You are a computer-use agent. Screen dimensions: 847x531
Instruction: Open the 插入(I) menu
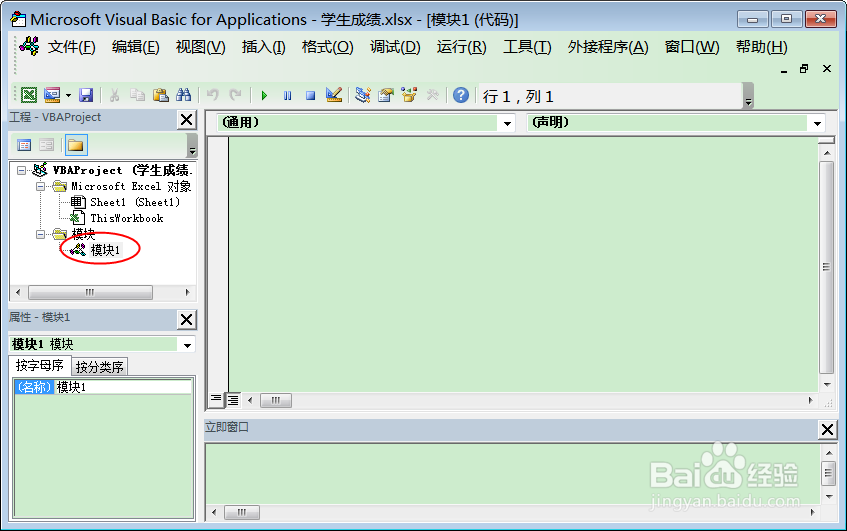pos(264,47)
